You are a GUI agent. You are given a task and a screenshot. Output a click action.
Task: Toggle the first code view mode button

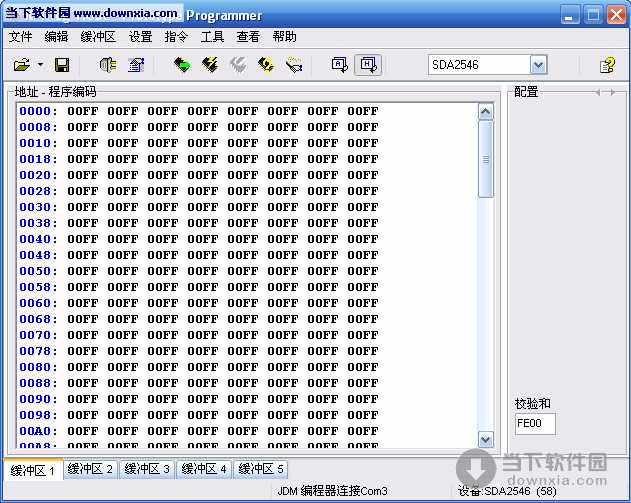coord(340,65)
